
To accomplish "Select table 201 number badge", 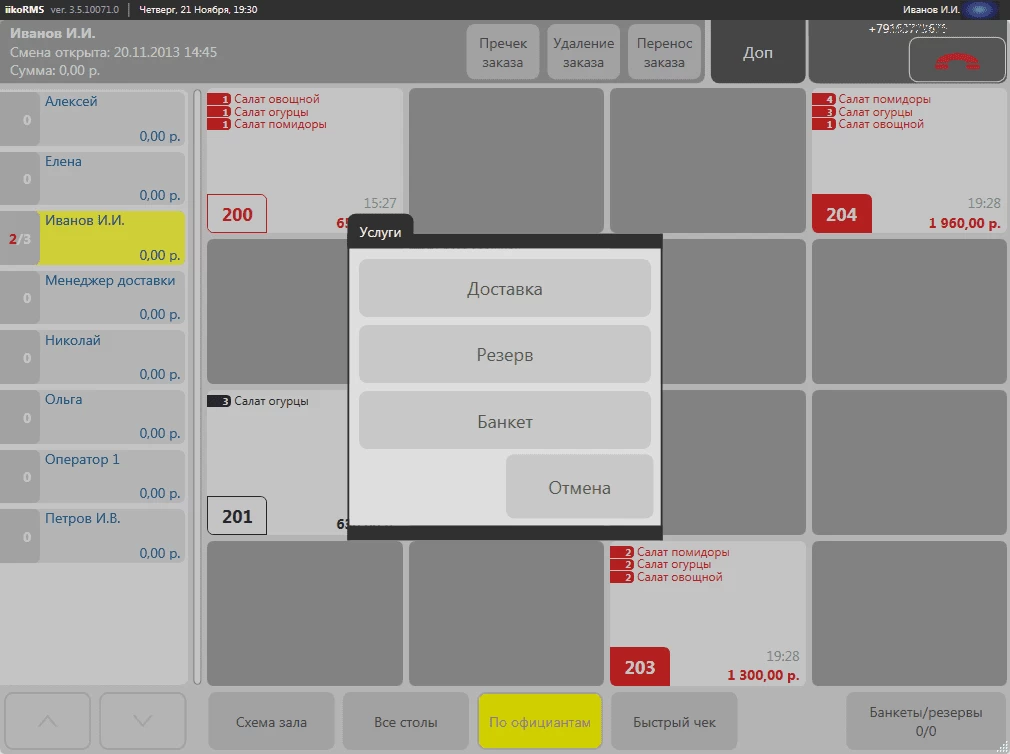I will coord(237,516).
